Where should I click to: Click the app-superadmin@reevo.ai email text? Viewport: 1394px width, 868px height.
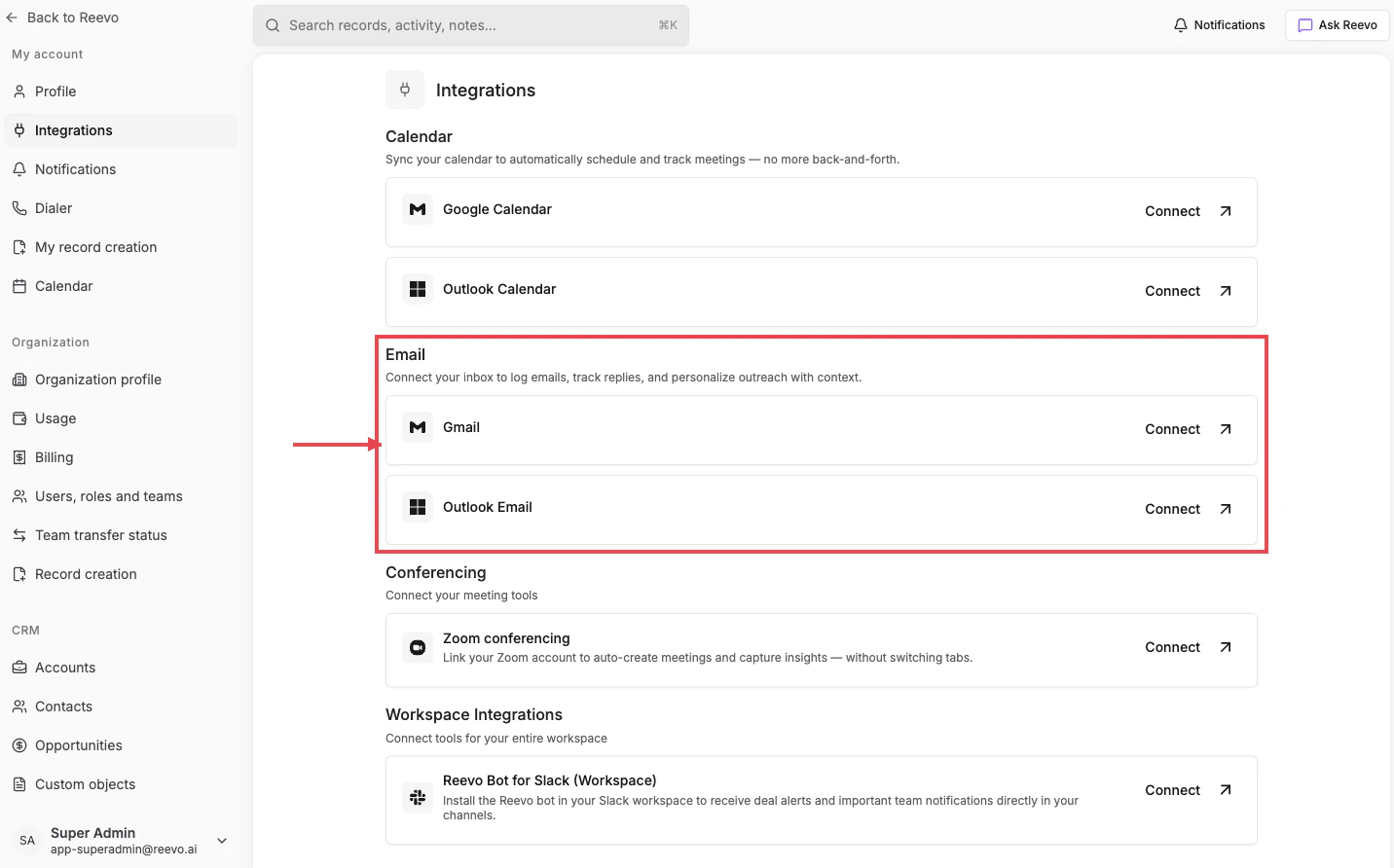pyautogui.click(x=124, y=850)
